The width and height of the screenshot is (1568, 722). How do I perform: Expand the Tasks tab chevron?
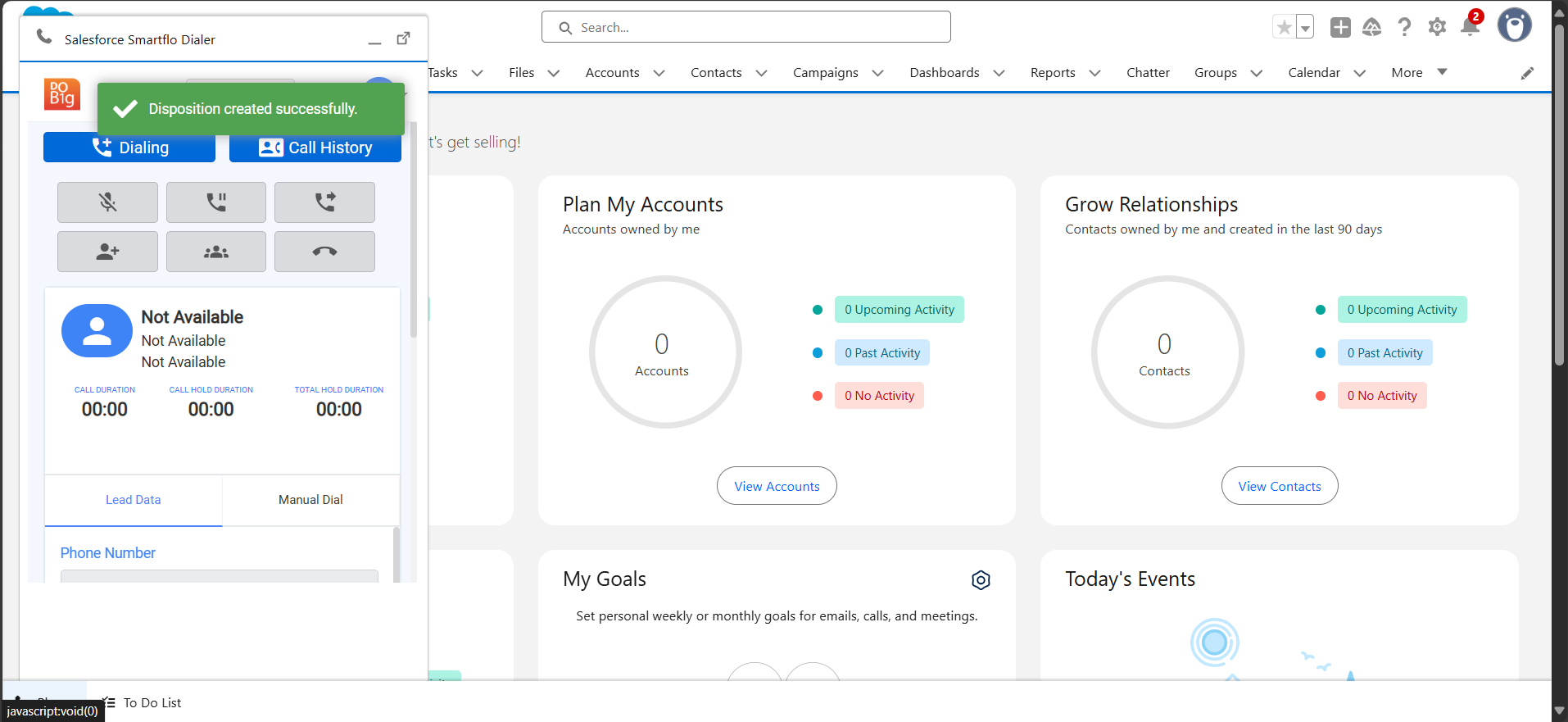click(478, 73)
